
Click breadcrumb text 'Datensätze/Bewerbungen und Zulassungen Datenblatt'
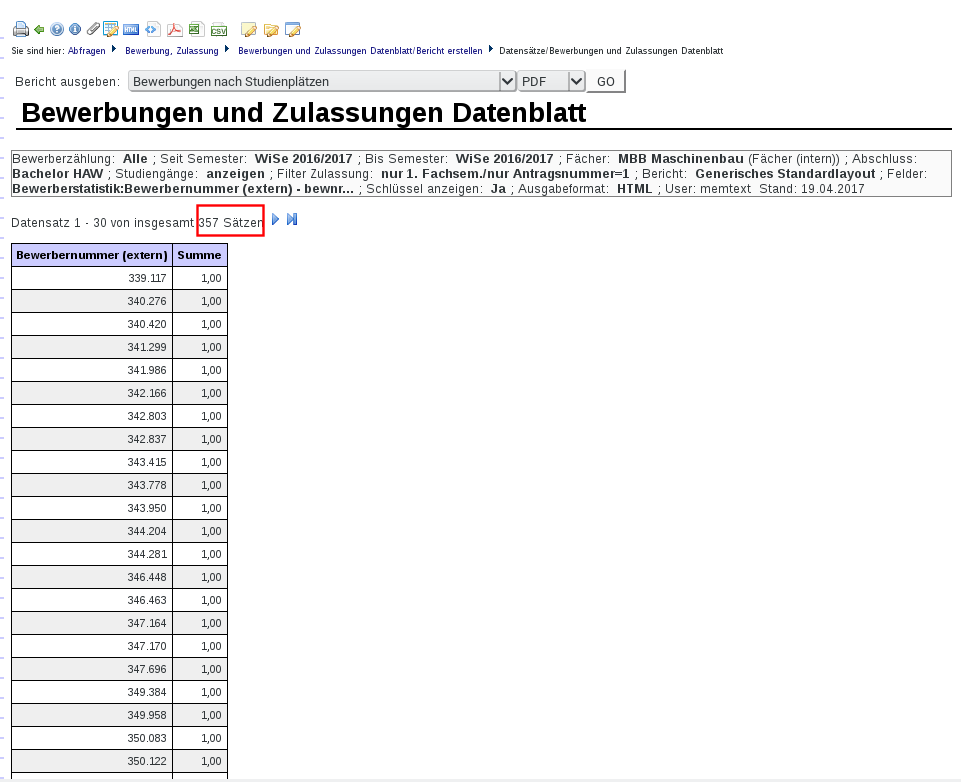[x=611, y=51]
